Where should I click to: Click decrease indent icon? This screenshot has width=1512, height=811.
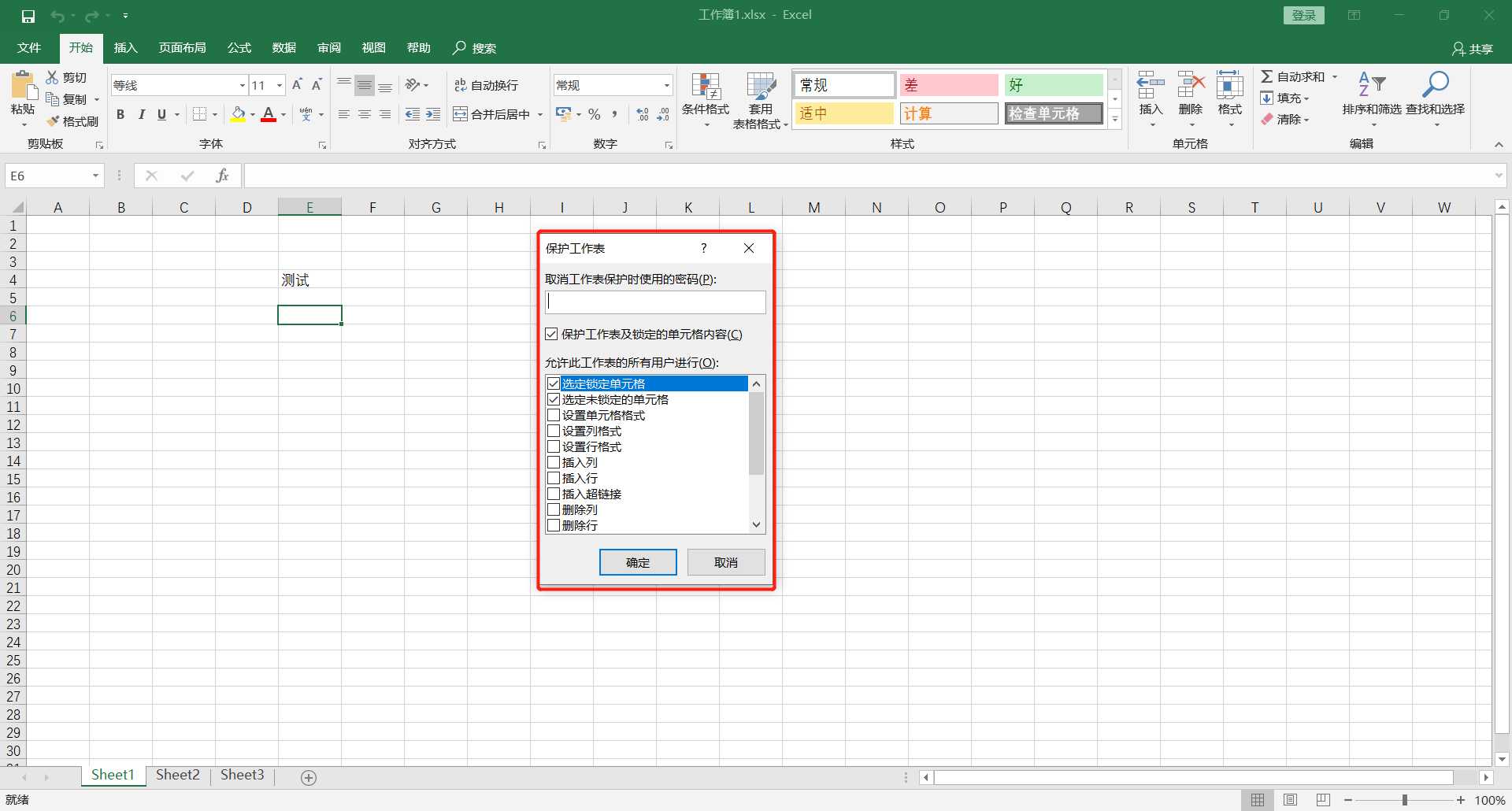tap(412, 114)
